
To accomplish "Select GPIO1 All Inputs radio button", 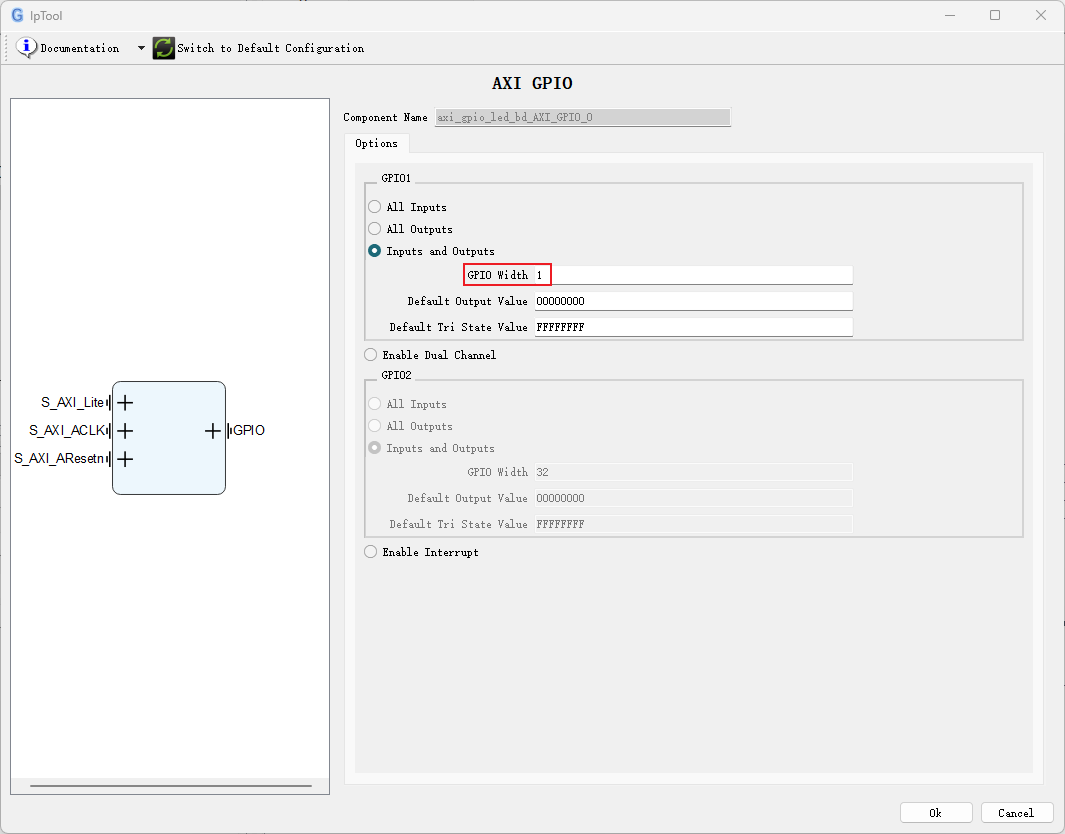I will tap(374, 206).
